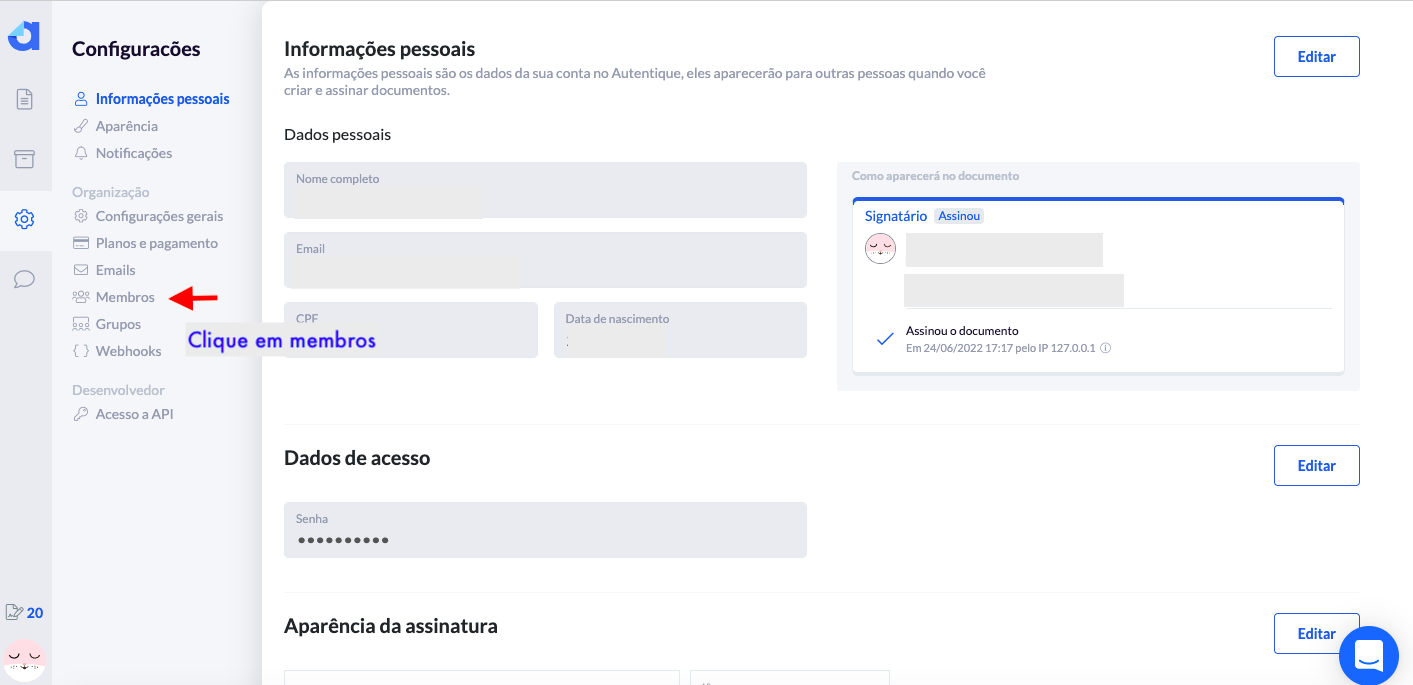Click Editar for Aparência da assinatura

click(1316, 633)
